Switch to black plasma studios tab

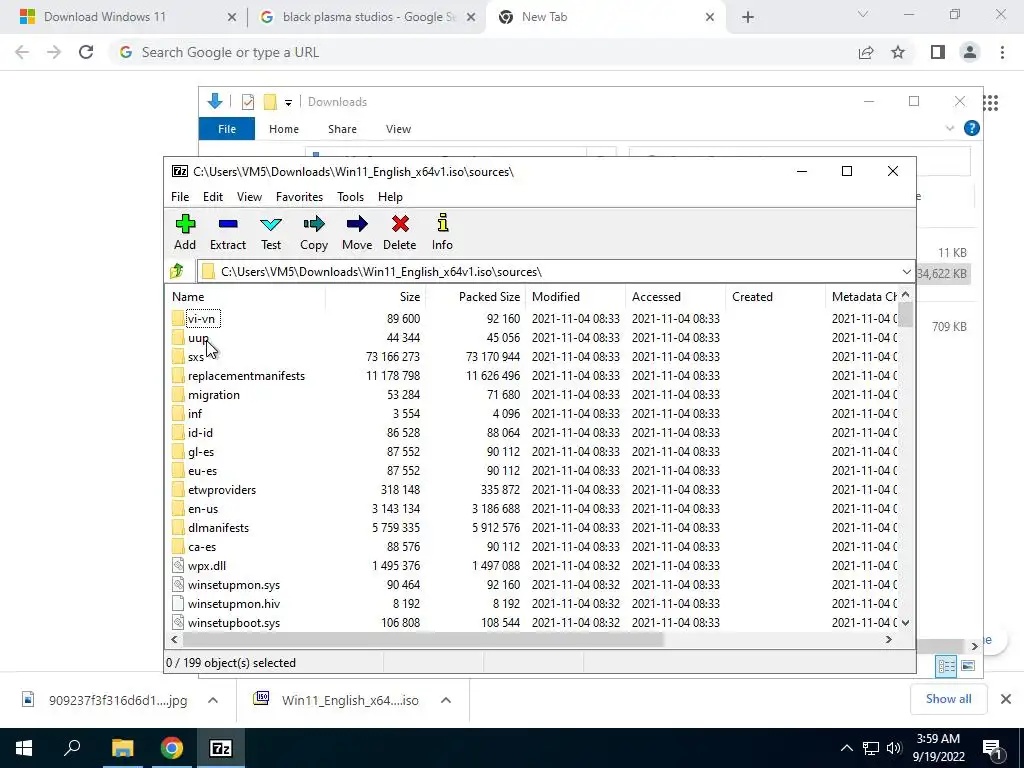coord(368,17)
